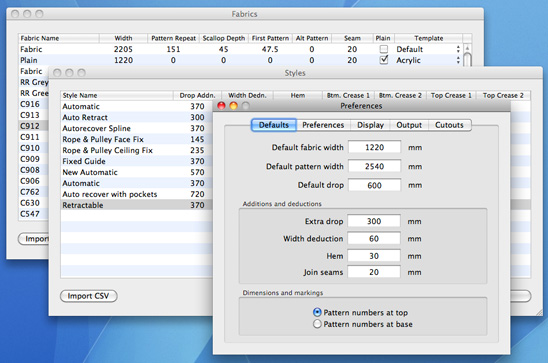Click Alt Pattern column header
This screenshot has width=548, height=363.
tap(312, 38)
